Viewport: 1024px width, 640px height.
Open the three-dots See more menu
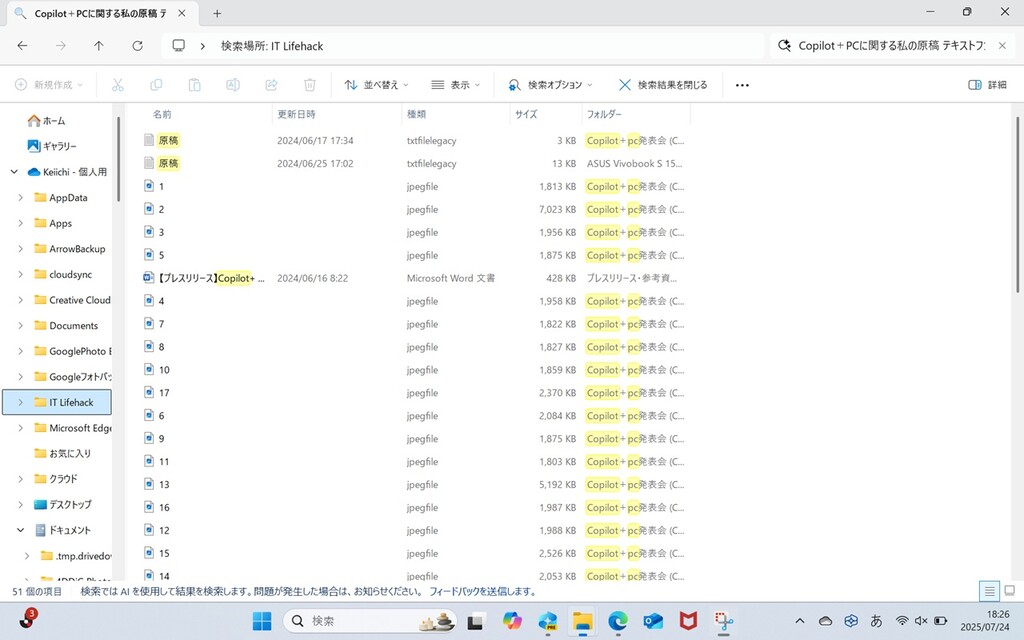[743, 85]
